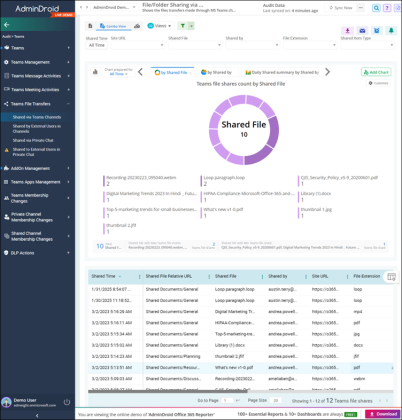Click the 'Library (1).docx' table cell
This screenshot has width=402, height=420.
[230, 345]
